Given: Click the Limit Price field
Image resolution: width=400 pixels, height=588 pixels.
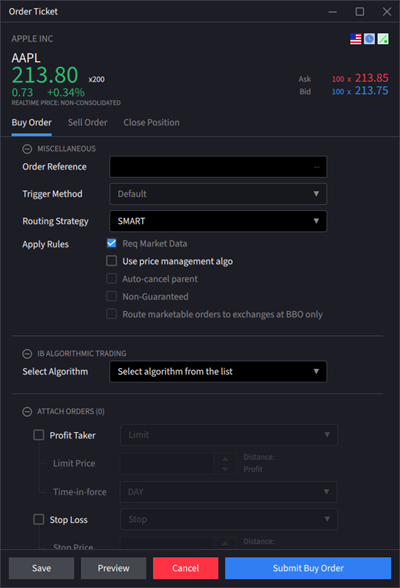Looking at the screenshot, I should click(167, 464).
